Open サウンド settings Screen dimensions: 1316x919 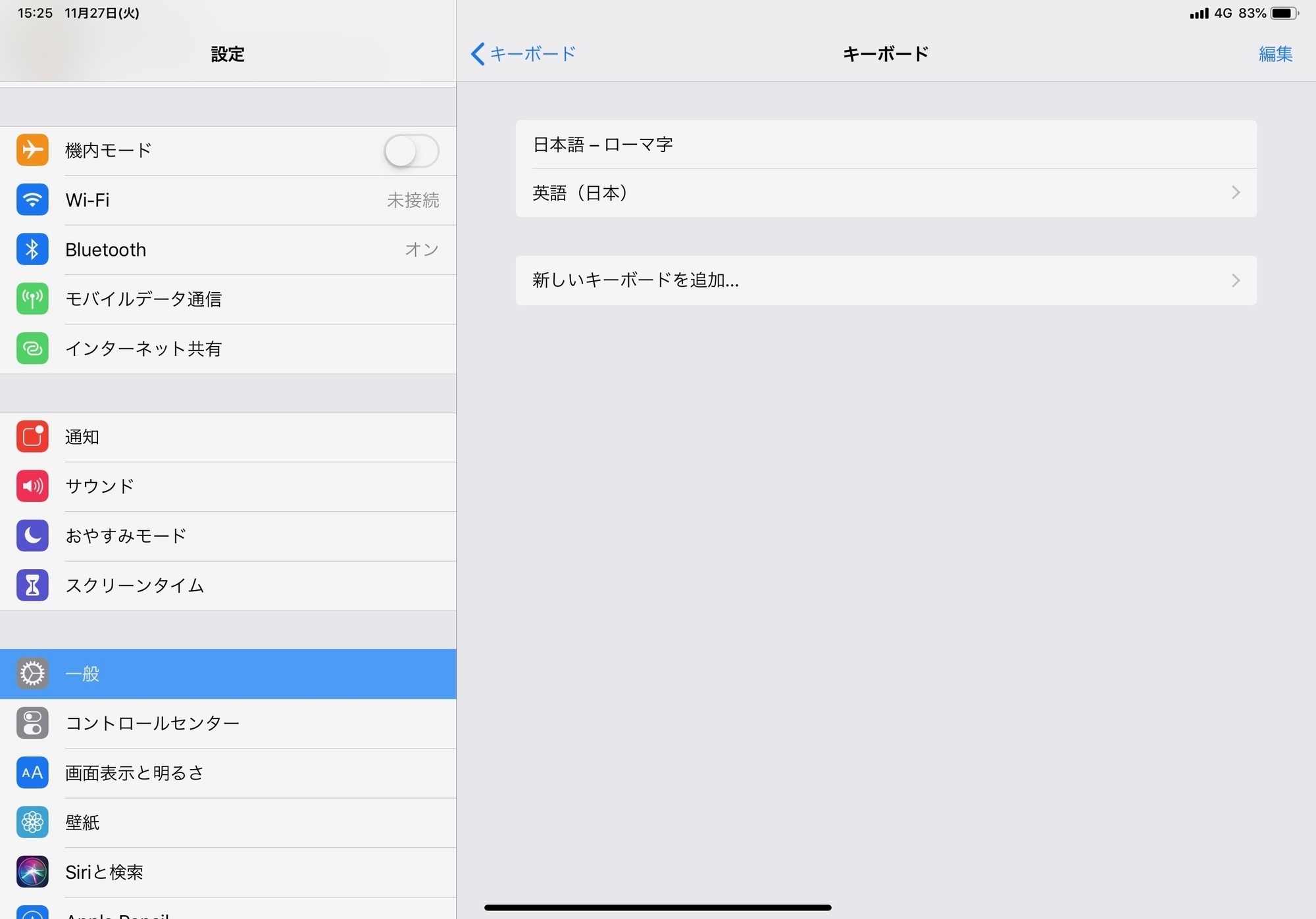[x=228, y=487]
